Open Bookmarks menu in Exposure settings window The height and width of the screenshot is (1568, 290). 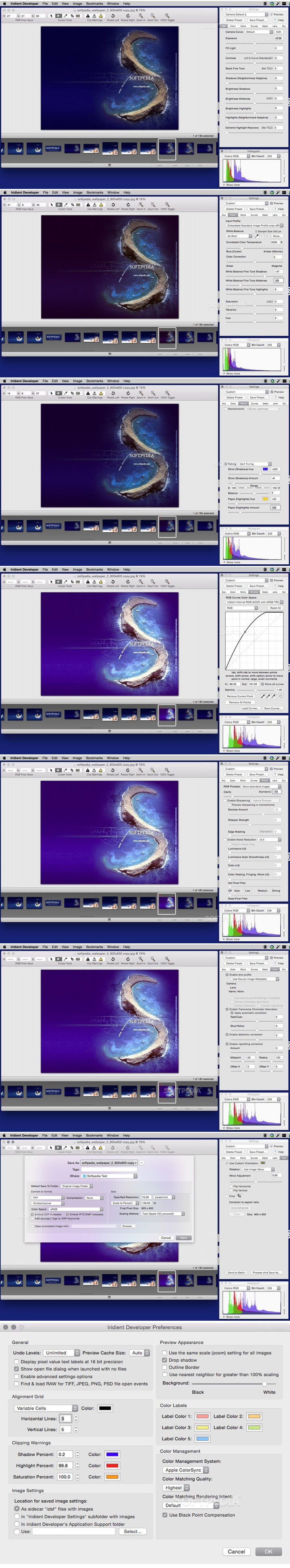point(94,4)
